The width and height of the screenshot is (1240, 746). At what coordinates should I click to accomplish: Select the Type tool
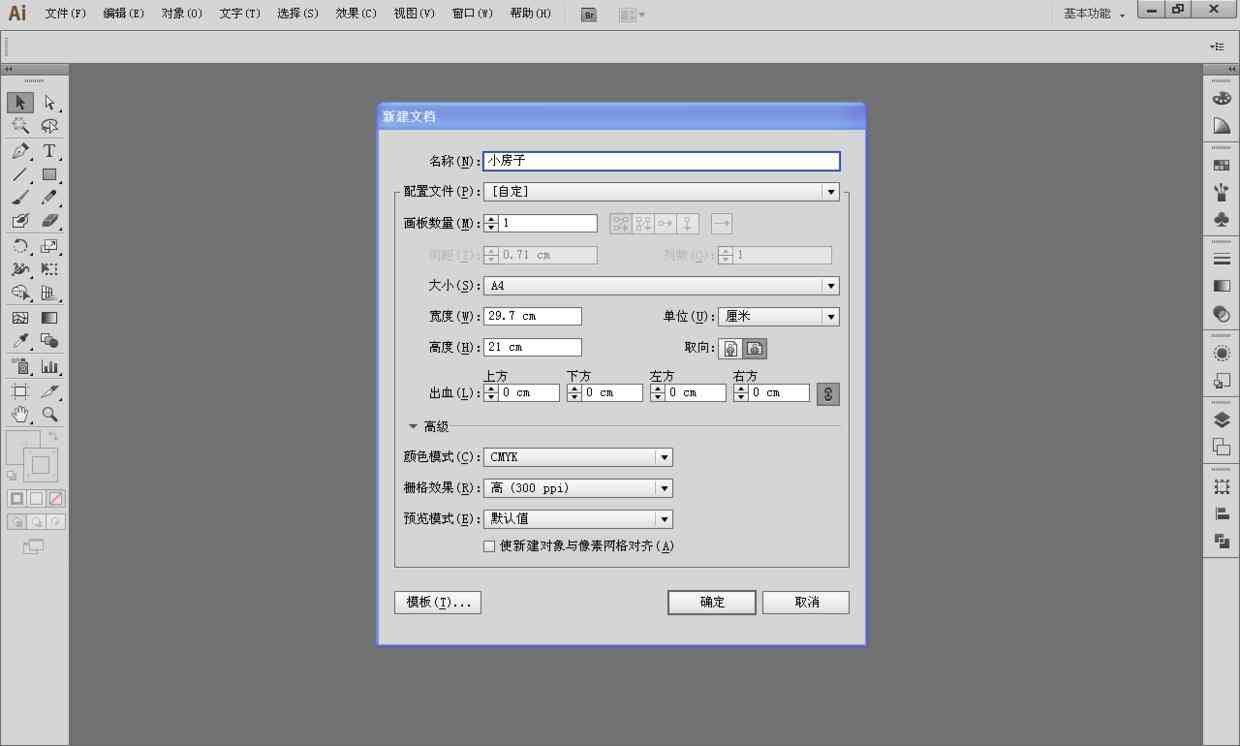point(50,151)
